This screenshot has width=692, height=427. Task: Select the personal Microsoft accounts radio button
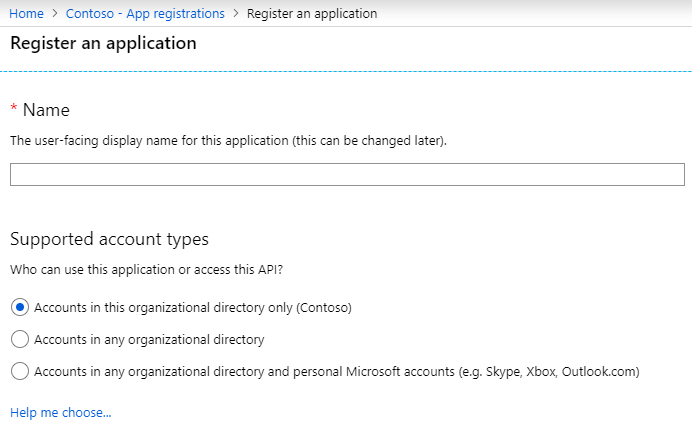point(20,371)
